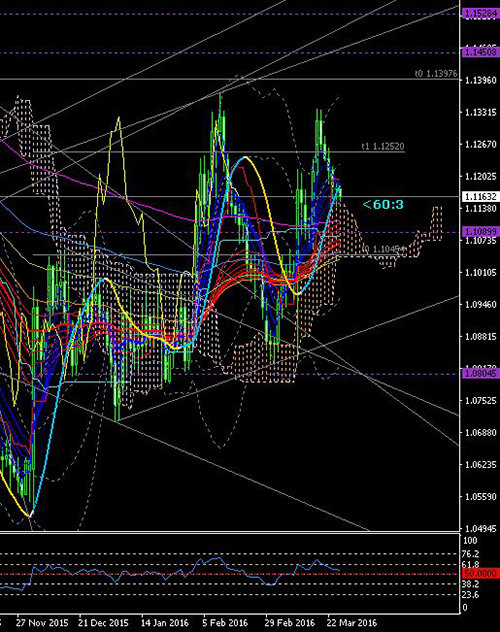Viewport: 500px width, 632px height.
Task: Click the 5 Feb 2016 date marker
Action: click(x=226, y=623)
